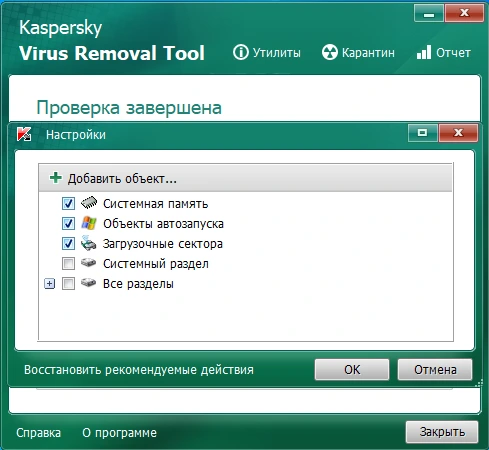Select the Системный раздел text row
The height and width of the screenshot is (450, 489).
point(156,264)
